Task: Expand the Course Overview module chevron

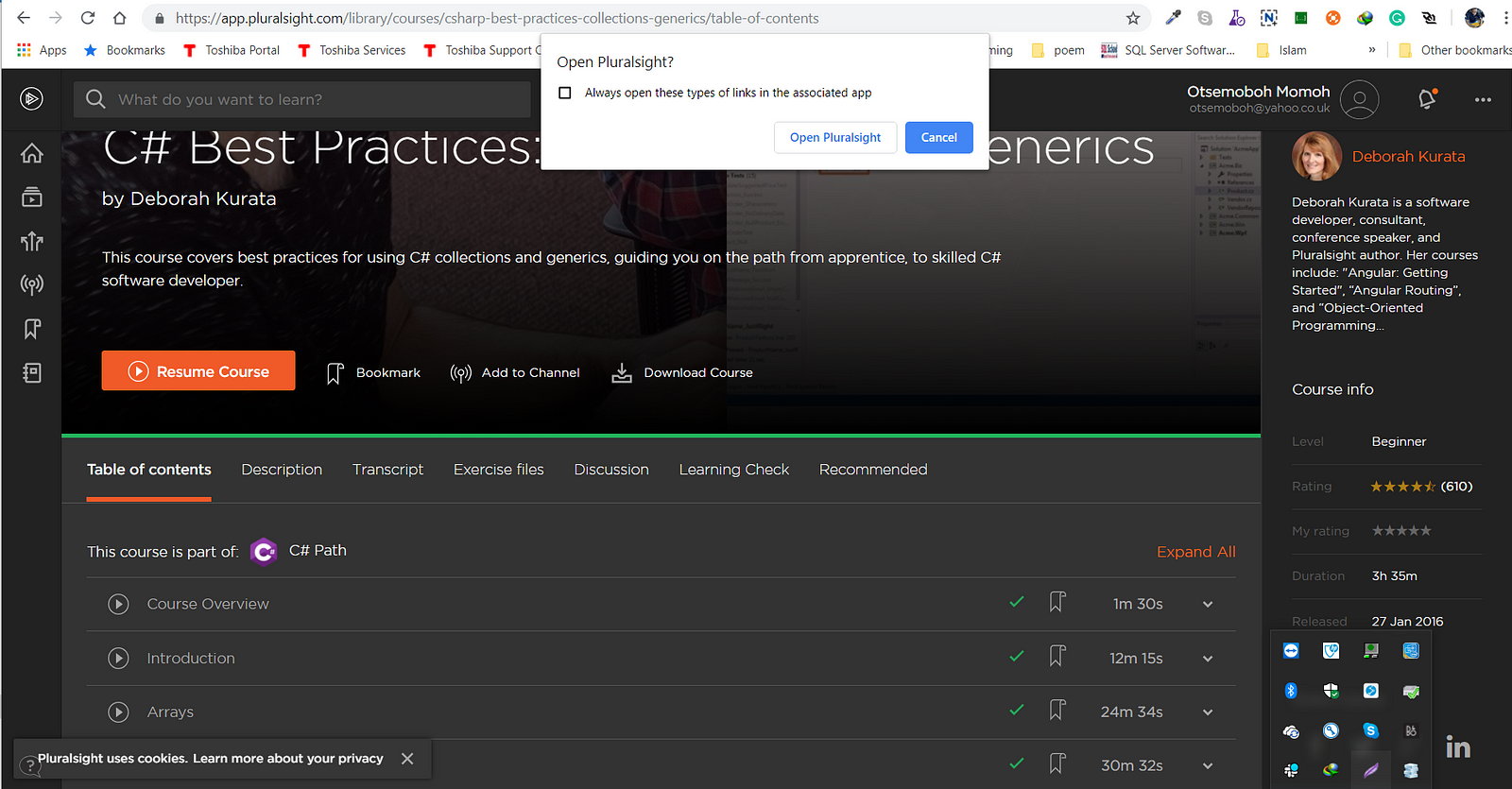Action: point(1208,605)
